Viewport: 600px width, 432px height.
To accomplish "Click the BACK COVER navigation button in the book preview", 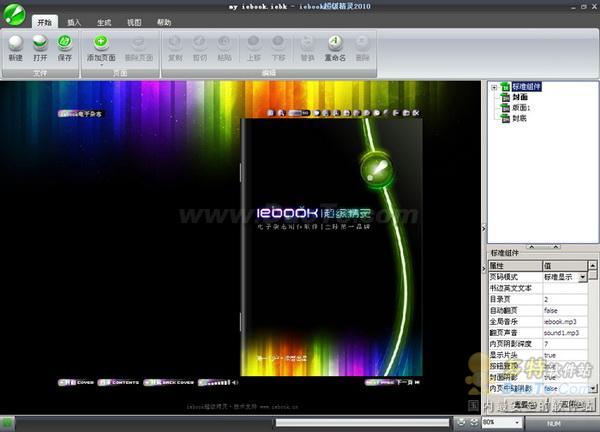I will pyautogui.click(x=169, y=382).
